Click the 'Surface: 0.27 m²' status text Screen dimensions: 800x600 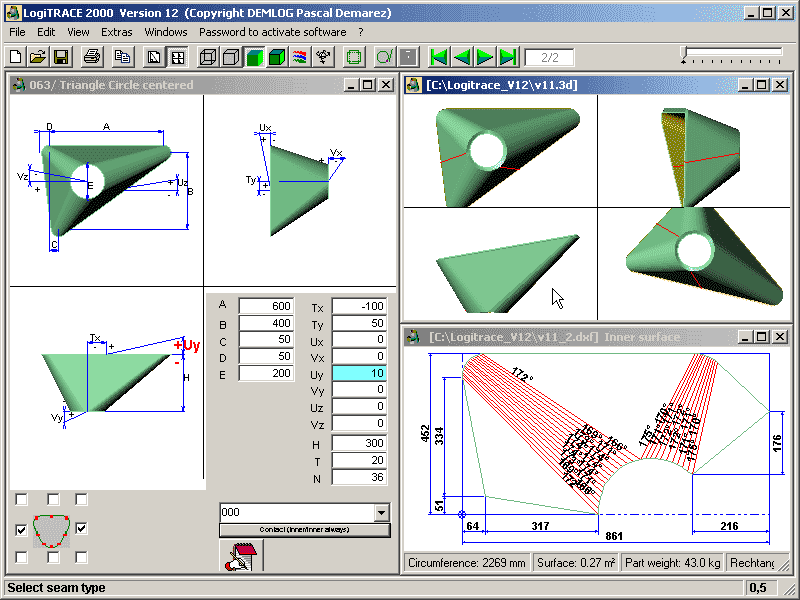point(576,563)
